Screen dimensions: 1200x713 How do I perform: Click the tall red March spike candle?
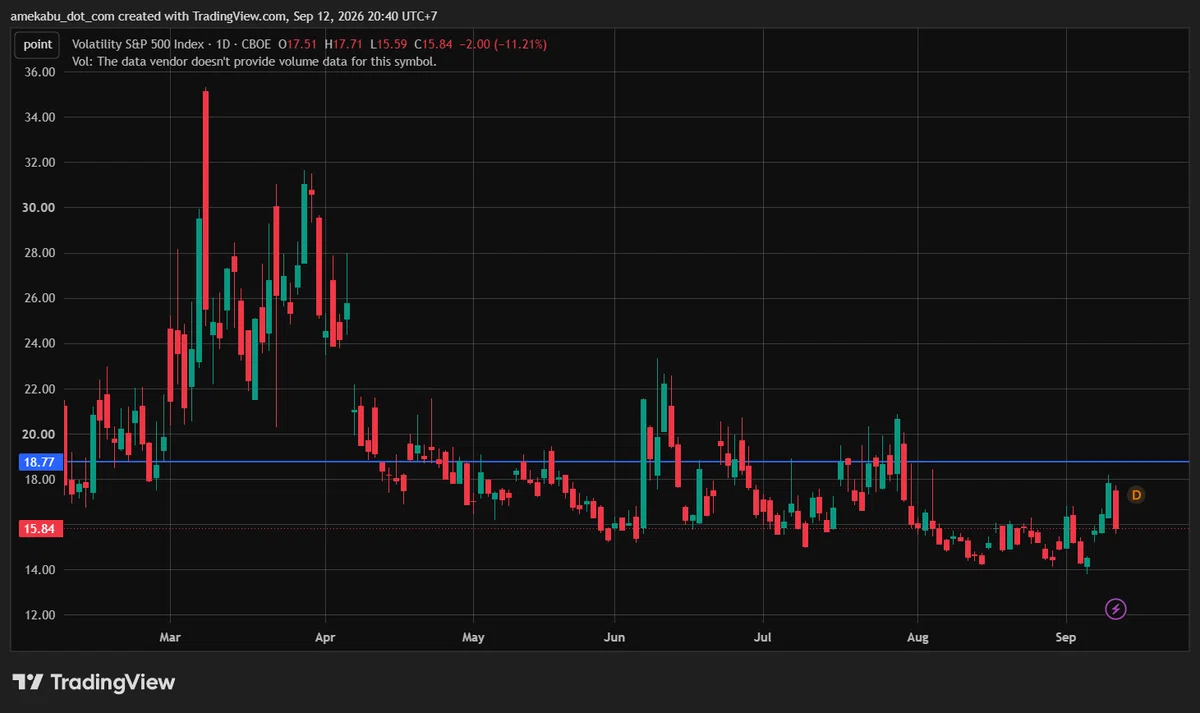[x=206, y=200]
